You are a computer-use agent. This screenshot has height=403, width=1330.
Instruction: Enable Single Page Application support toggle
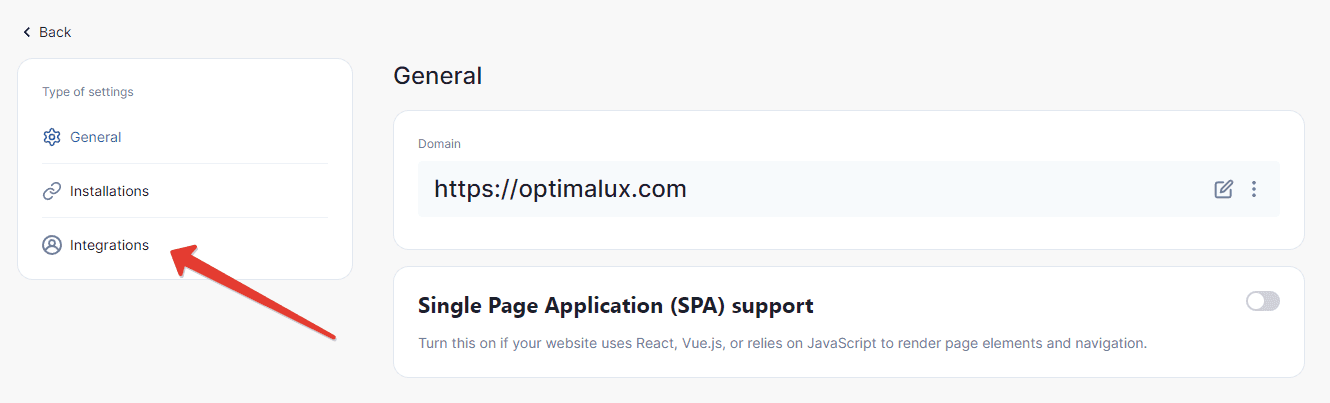coord(1263,301)
